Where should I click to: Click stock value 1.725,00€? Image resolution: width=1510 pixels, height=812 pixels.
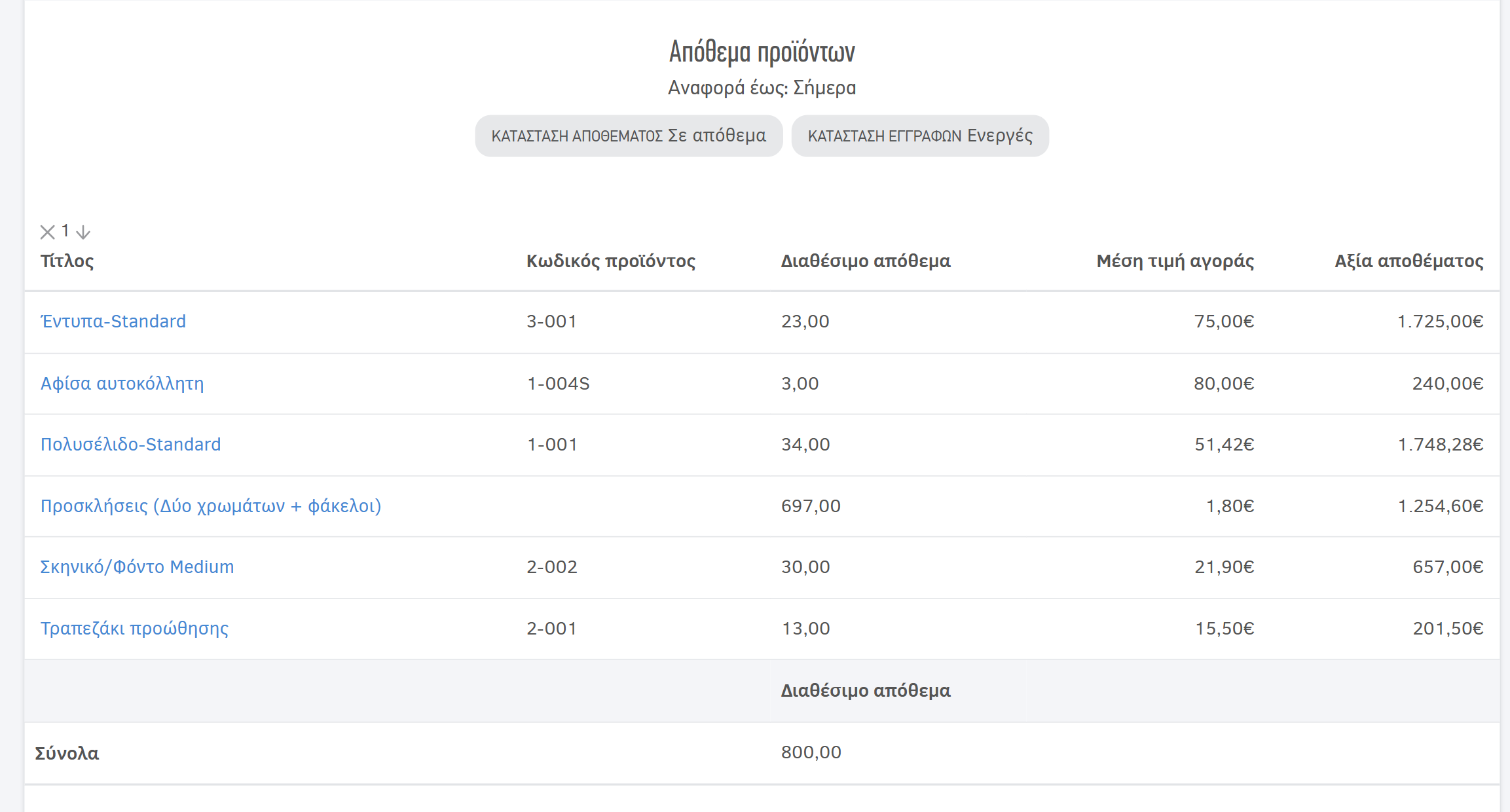1441,322
